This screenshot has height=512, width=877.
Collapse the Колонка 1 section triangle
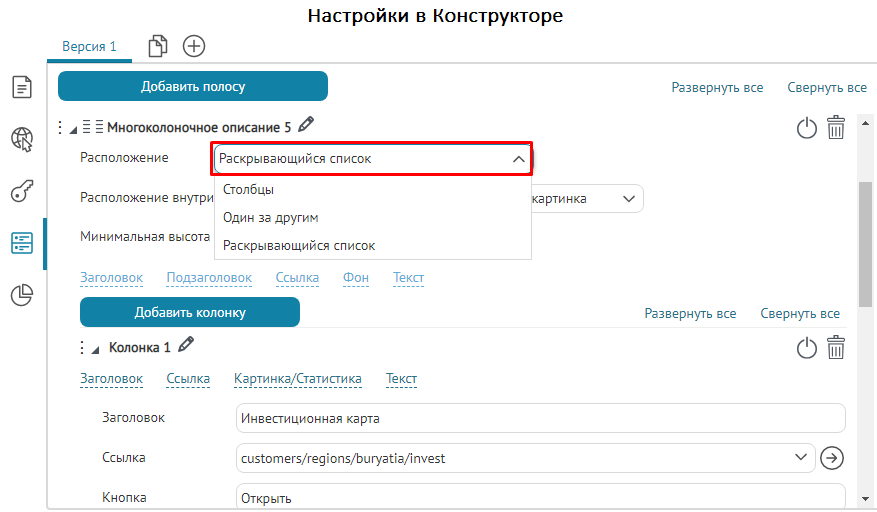point(96,349)
